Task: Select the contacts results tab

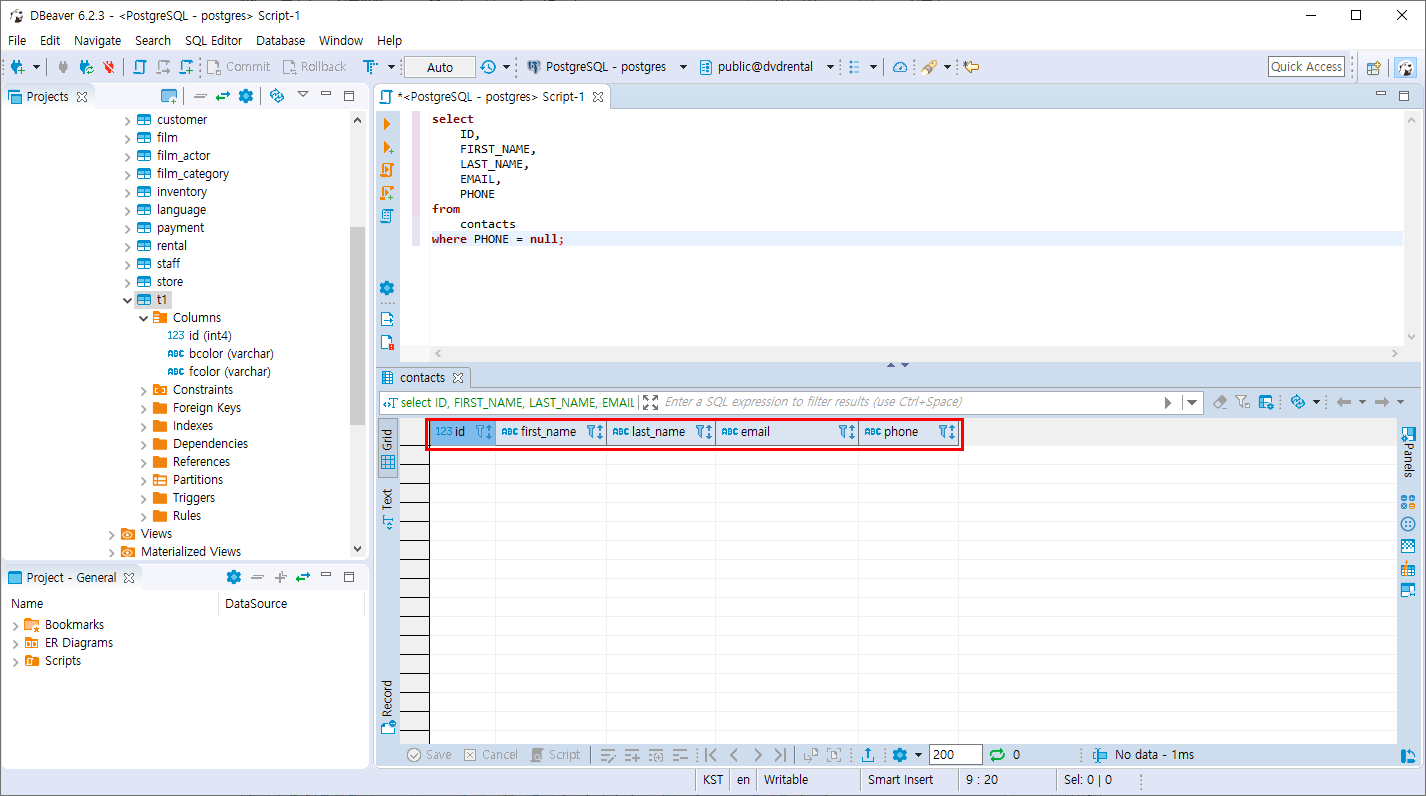Action: (x=422, y=377)
